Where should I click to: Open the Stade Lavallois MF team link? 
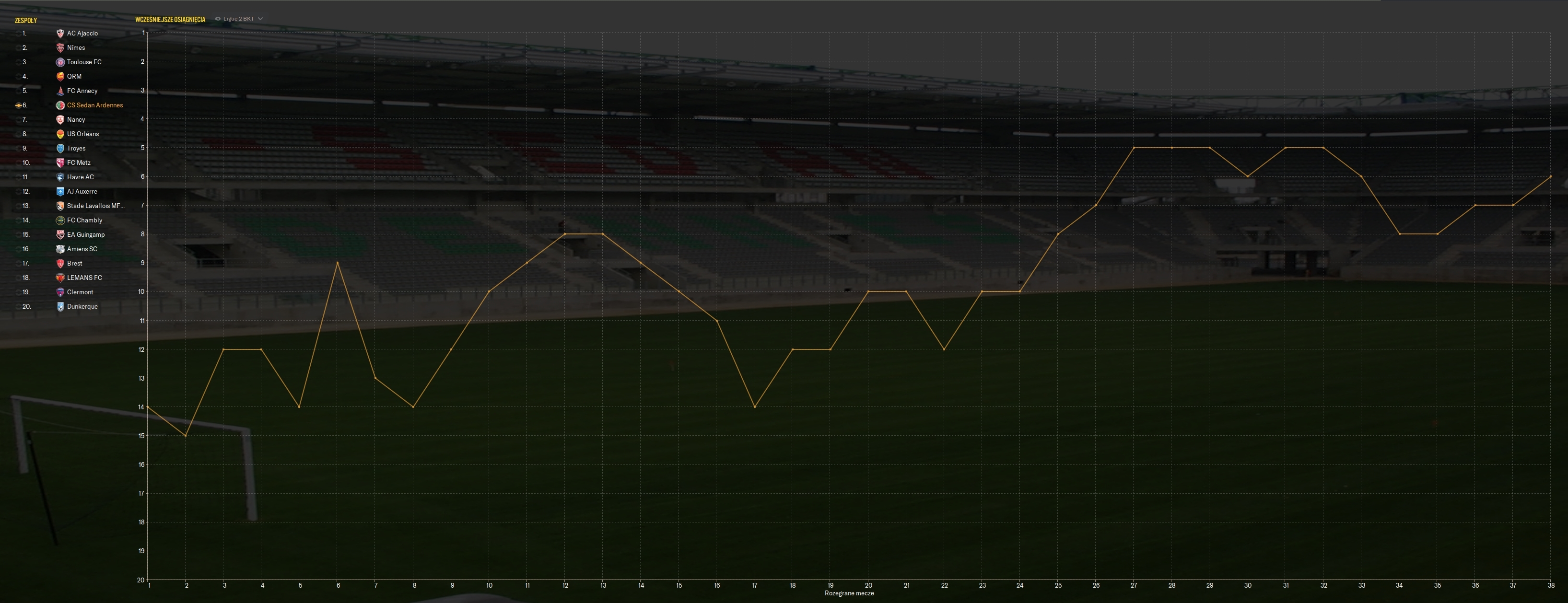(x=95, y=206)
